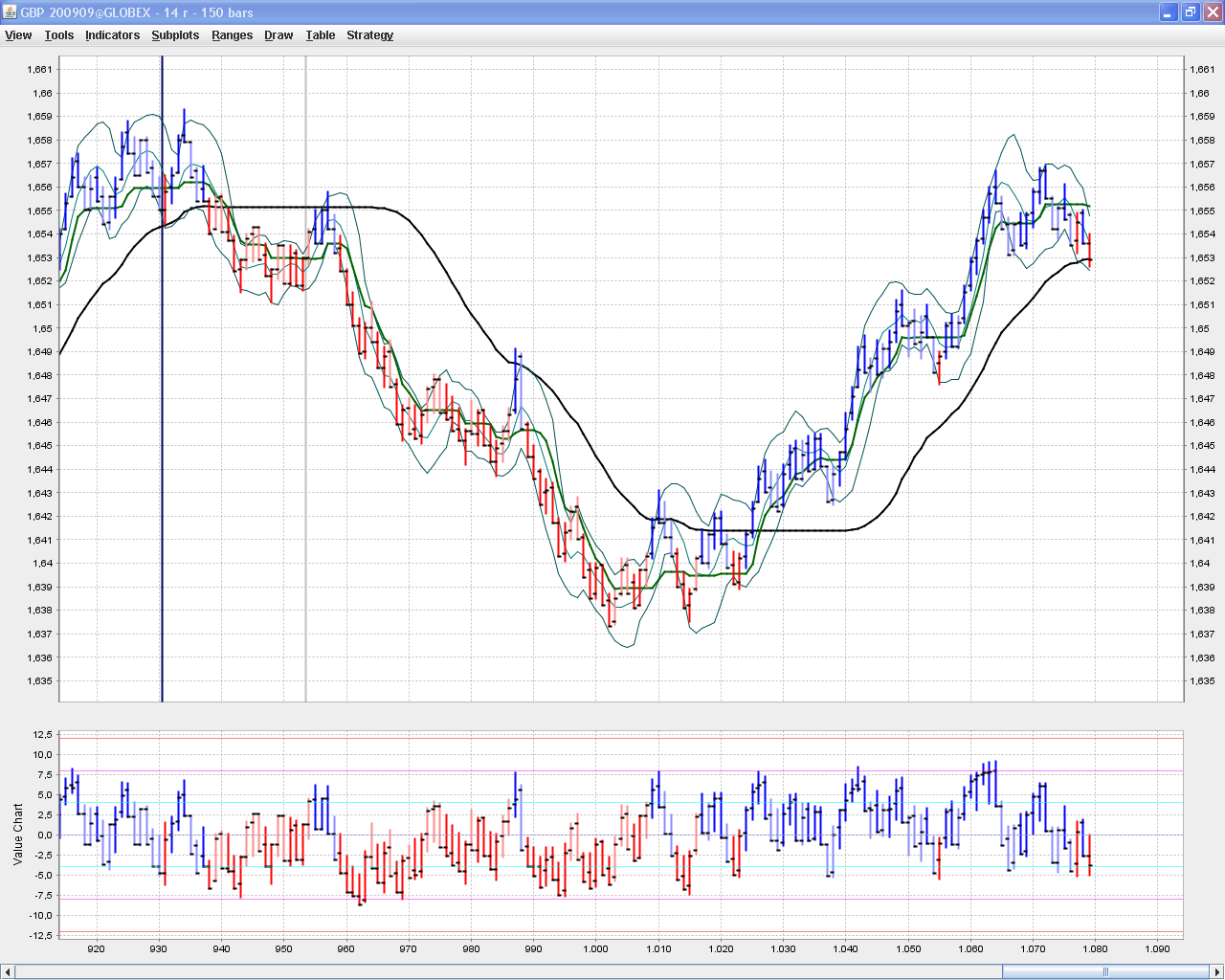
Task: Open the Strategy menu
Action: 369,35
